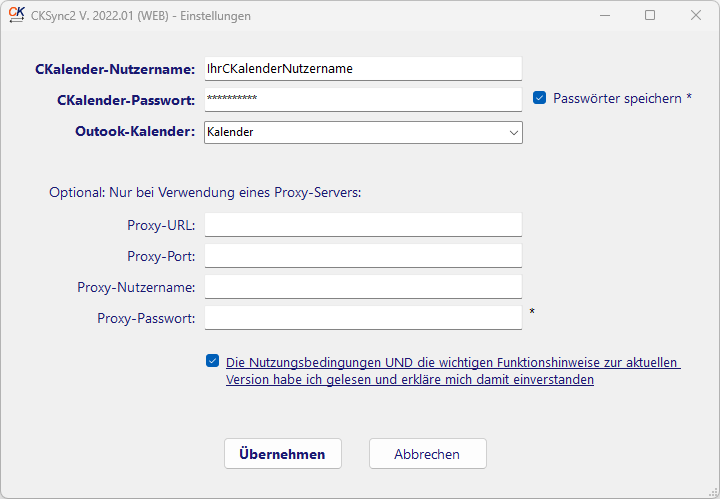Click into the CKalender-Passwort field
The width and height of the screenshot is (720, 499).
[363, 99]
